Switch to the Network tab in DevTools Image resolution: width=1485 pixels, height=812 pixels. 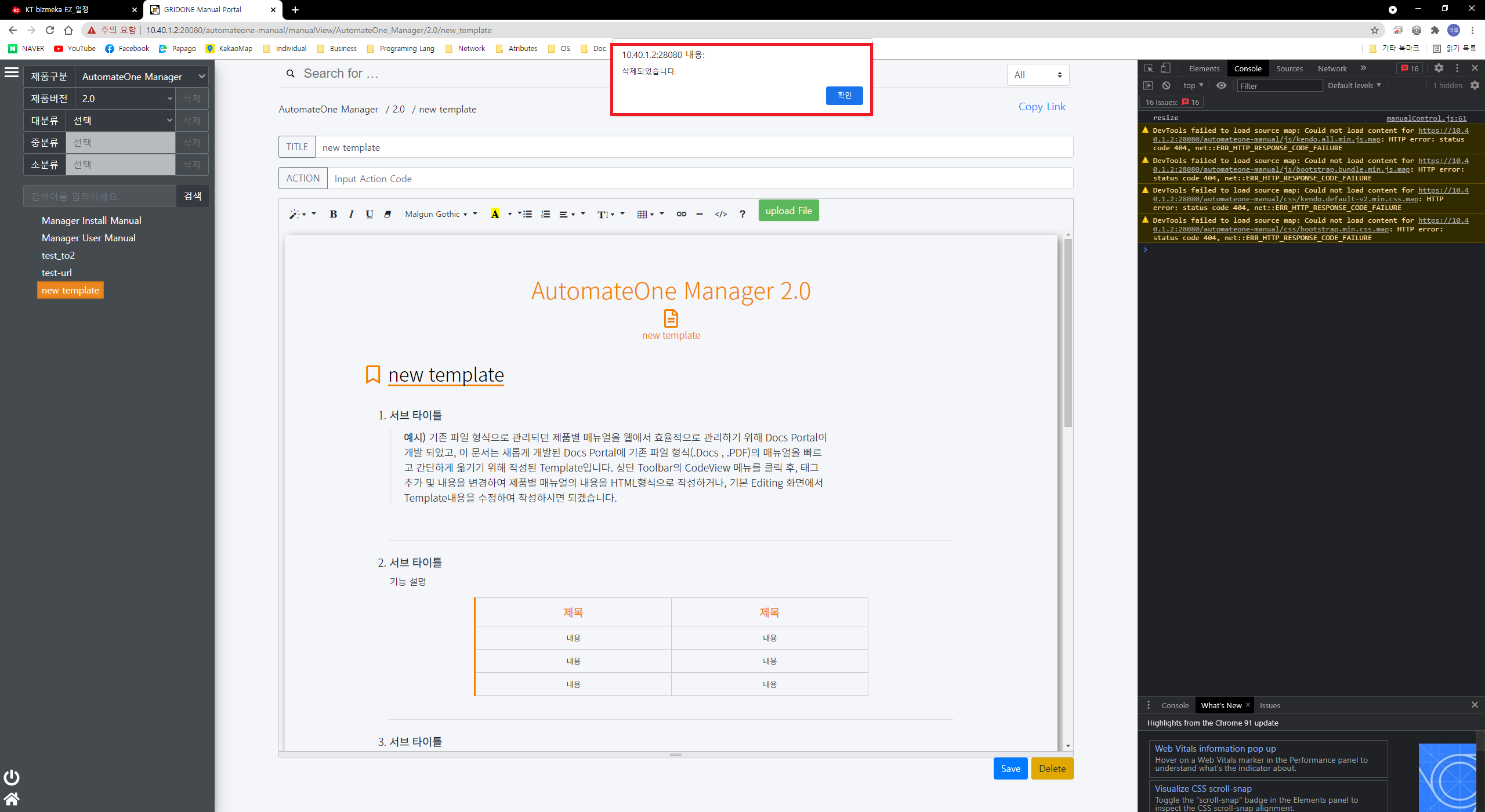[x=1332, y=68]
